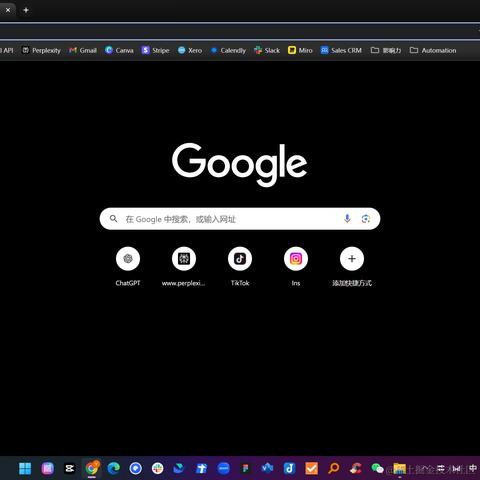
Task: Open the pink-purple app icon beside Start
Action: tap(48, 468)
